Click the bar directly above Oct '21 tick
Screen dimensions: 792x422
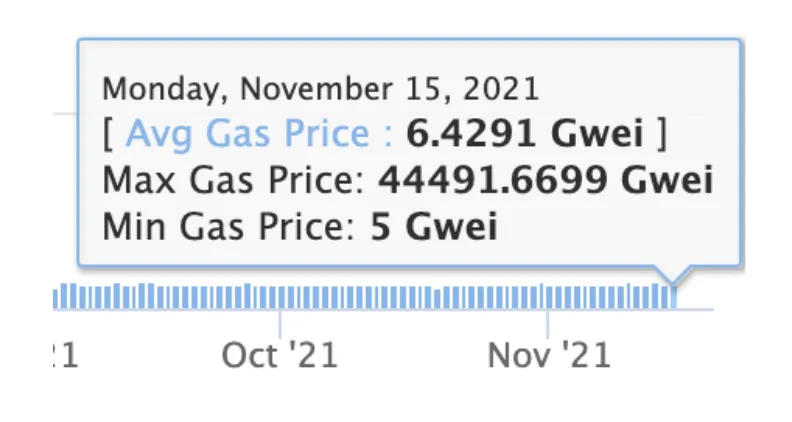(281, 299)
